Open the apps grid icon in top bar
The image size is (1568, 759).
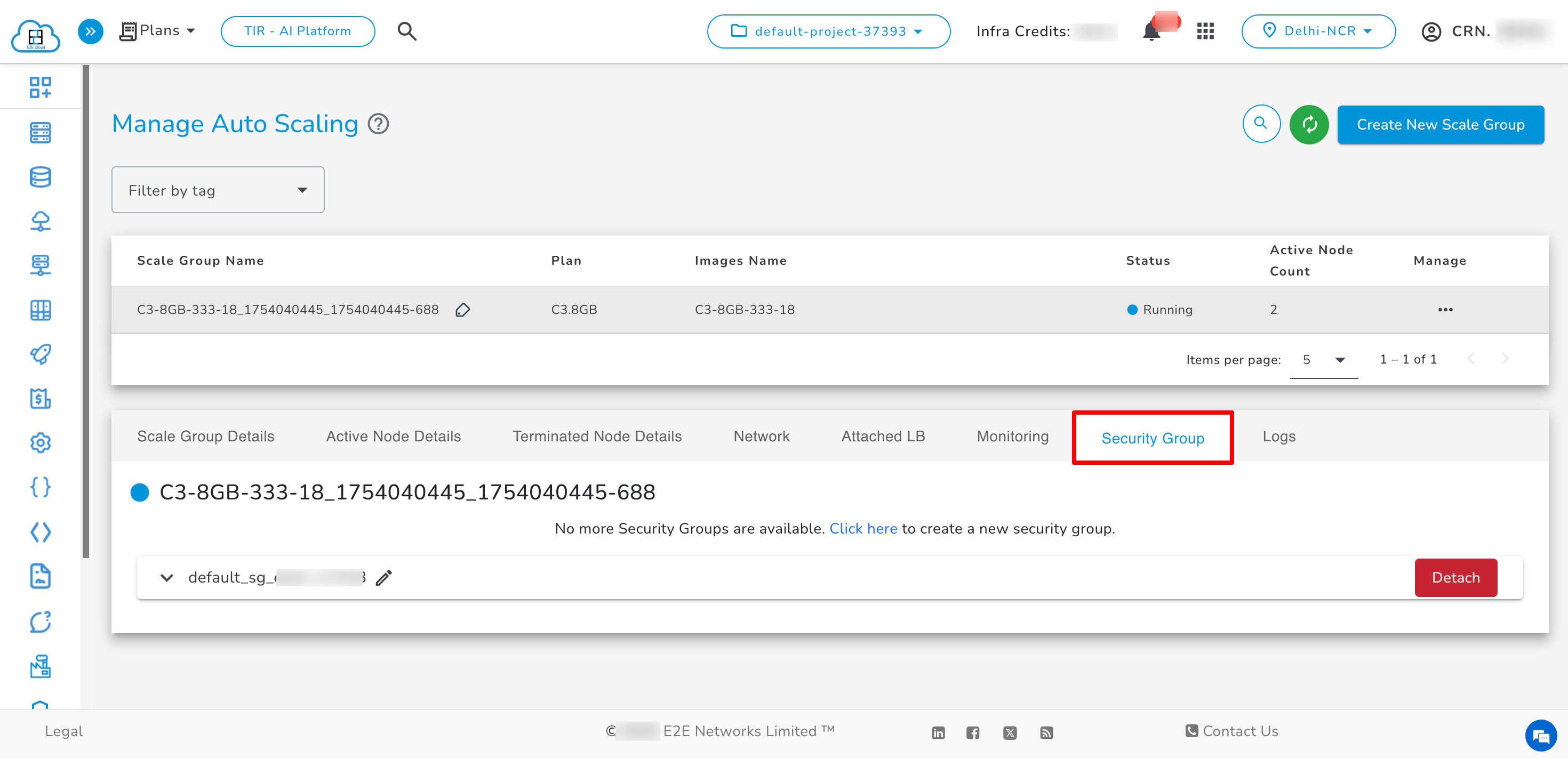coord(1205,31)
